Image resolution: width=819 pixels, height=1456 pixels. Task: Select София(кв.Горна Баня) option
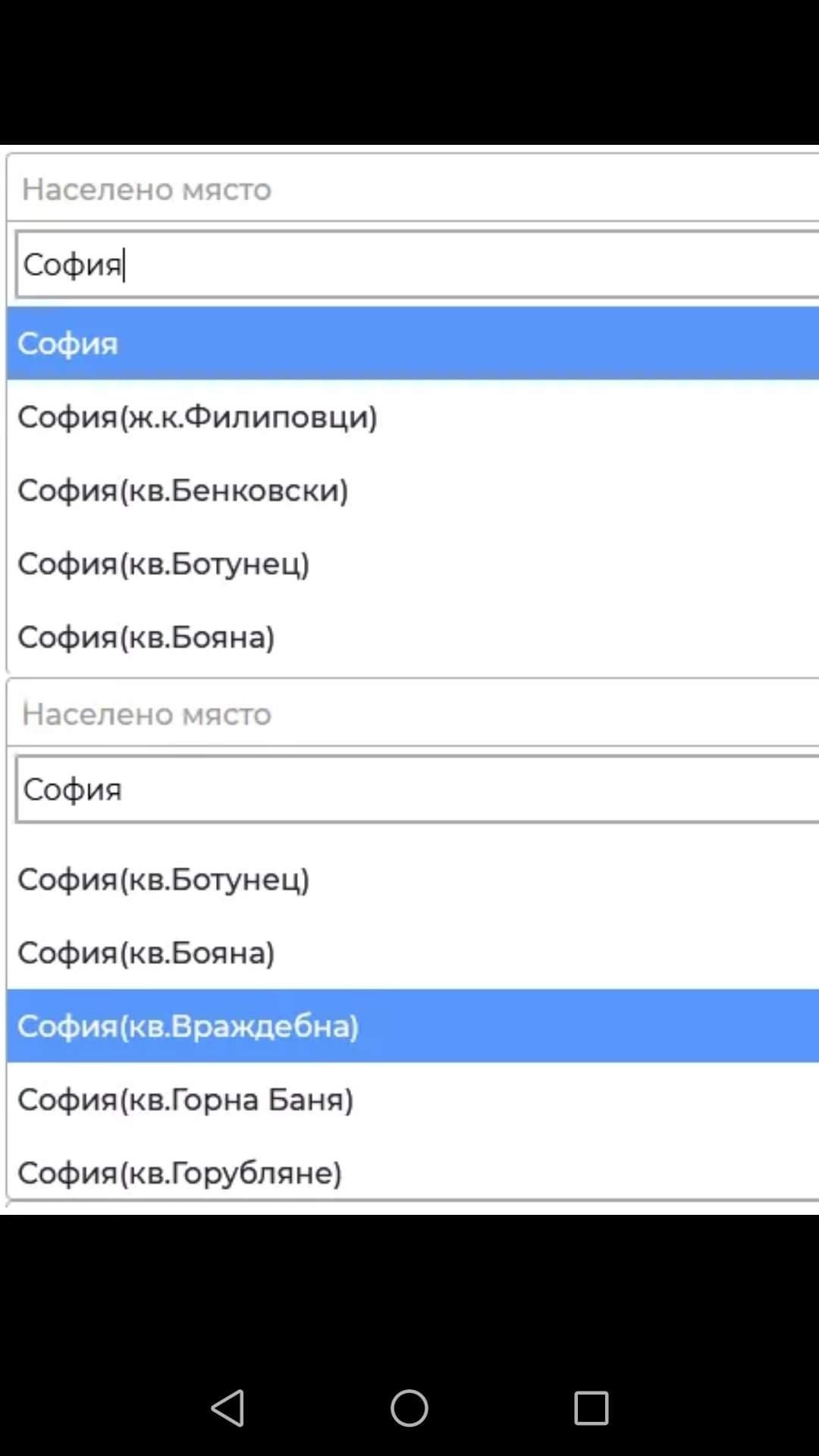point(186,1100)
